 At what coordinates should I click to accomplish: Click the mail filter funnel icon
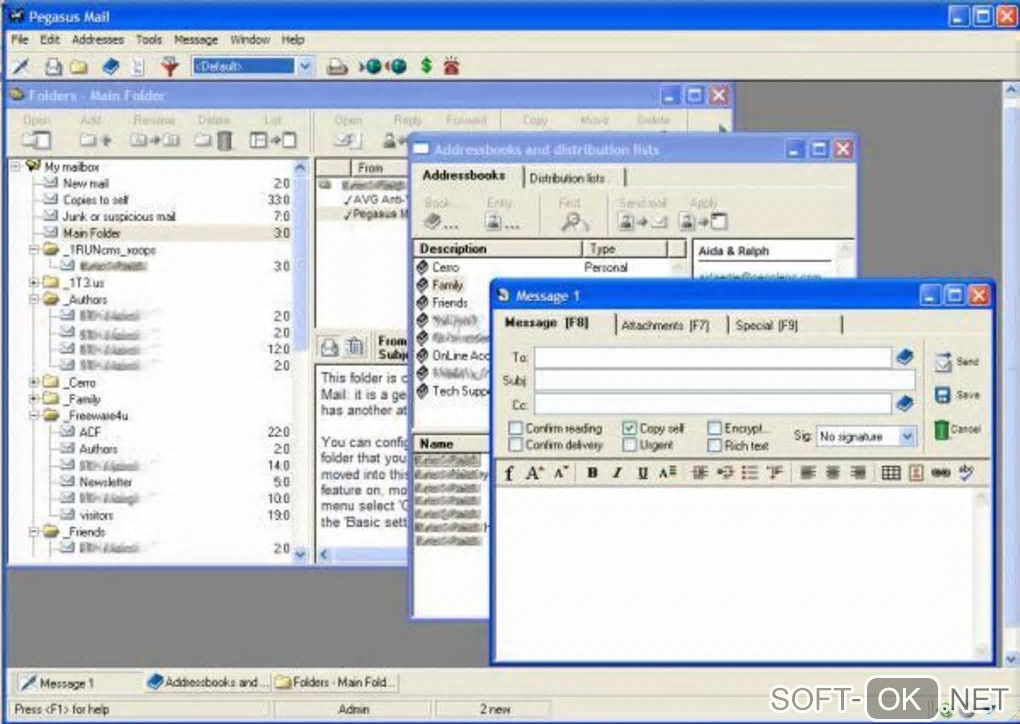(170, 66)
